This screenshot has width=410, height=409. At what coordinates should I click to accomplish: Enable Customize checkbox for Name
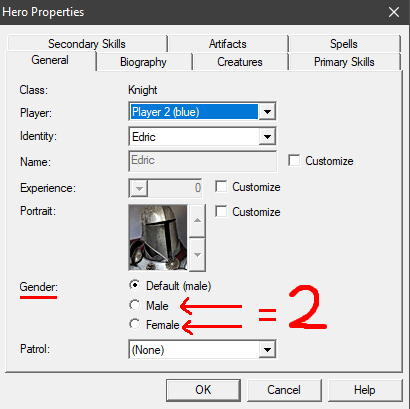[x=295, y=161]
